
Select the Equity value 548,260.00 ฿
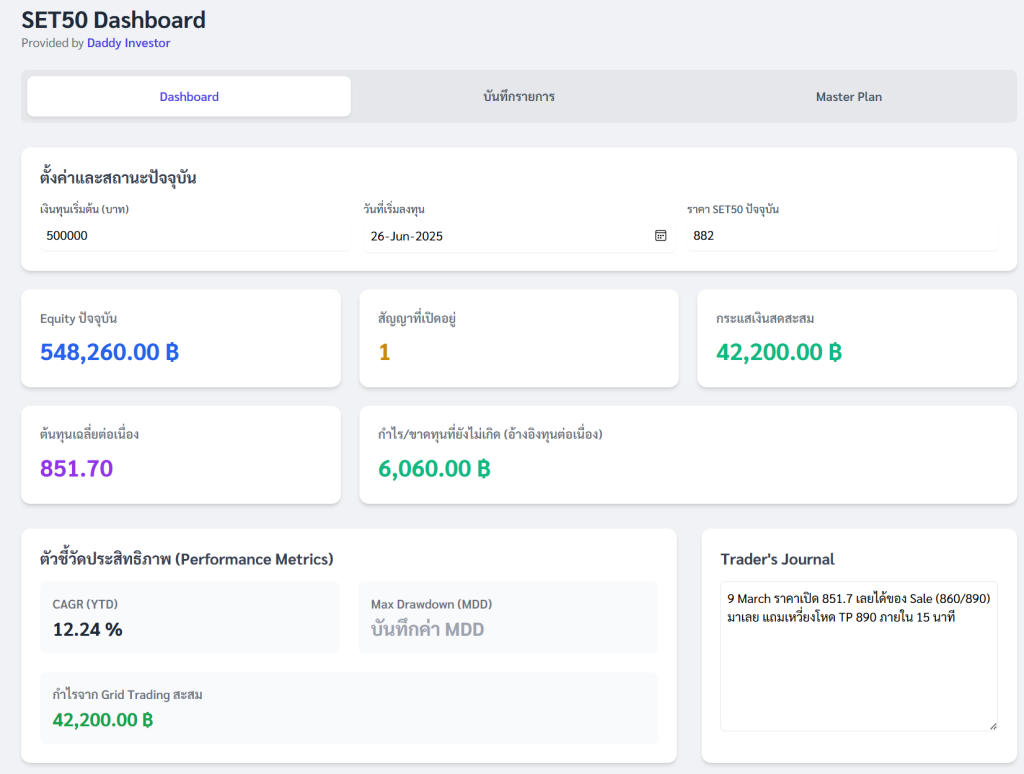(109, 352)
